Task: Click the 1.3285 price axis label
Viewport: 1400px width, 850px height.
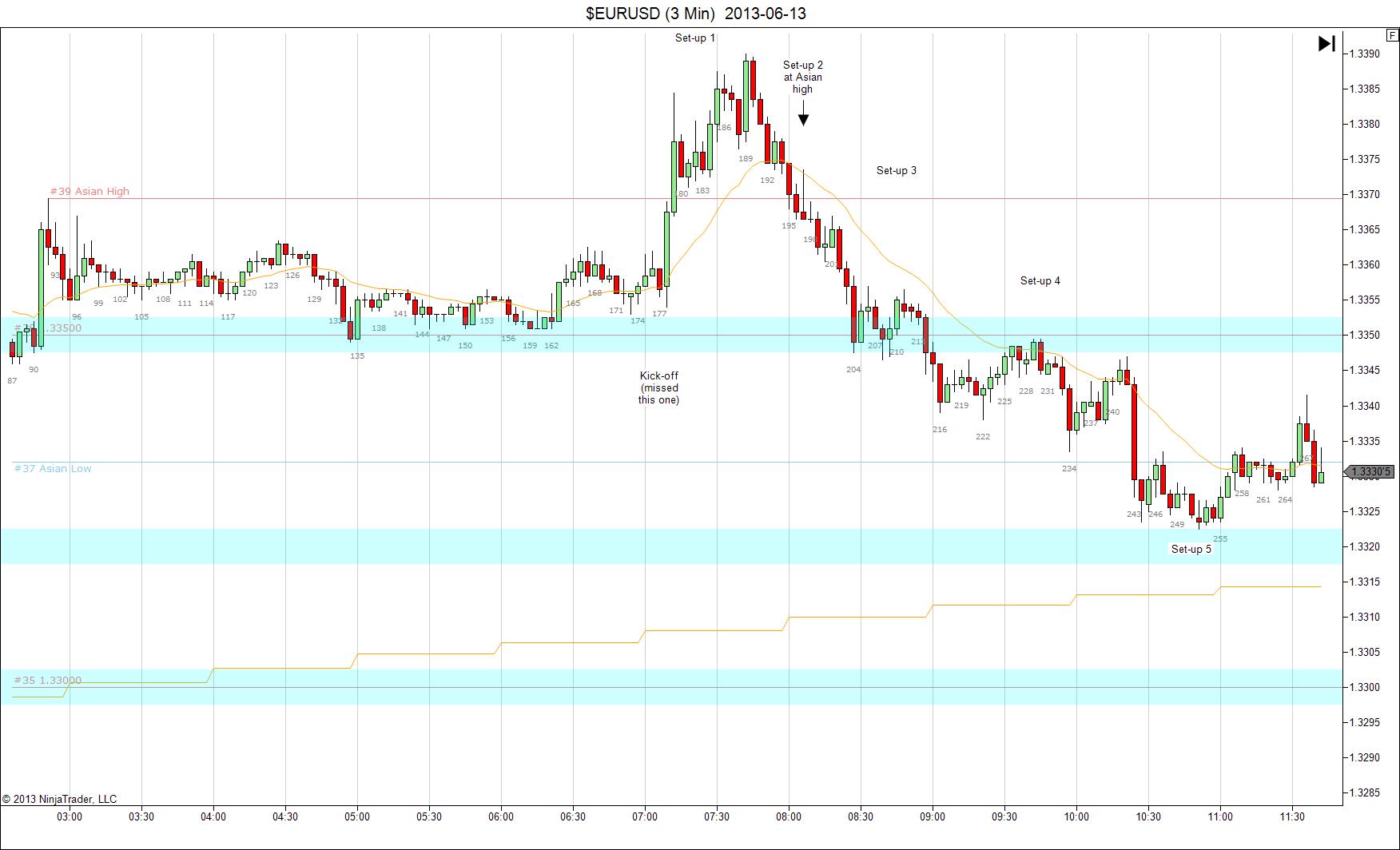Action: coord(1364,792)
